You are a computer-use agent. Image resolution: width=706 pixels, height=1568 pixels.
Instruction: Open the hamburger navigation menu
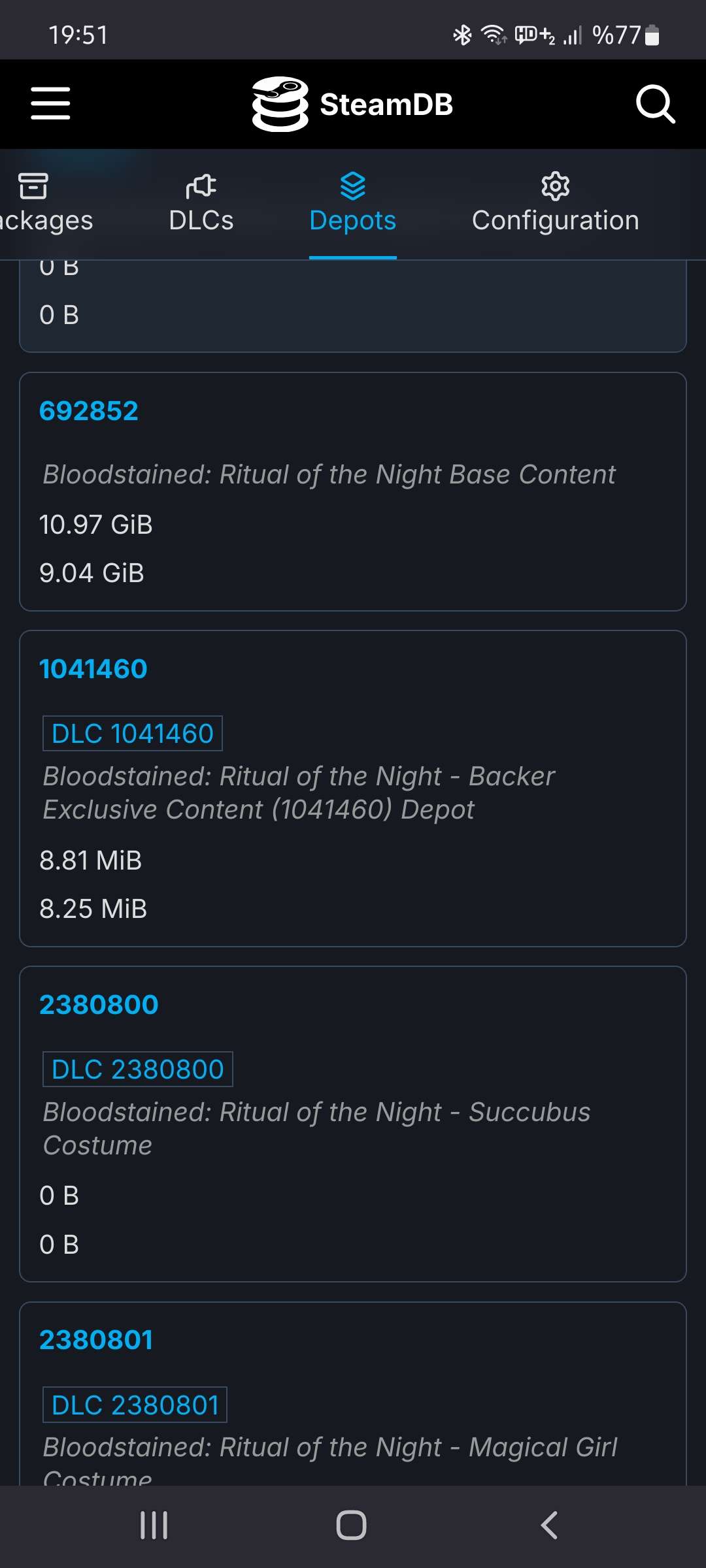coord(50,104)
